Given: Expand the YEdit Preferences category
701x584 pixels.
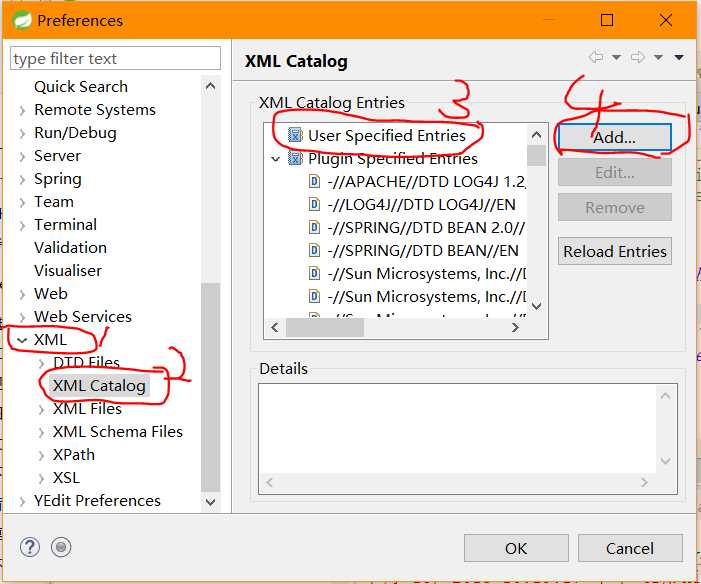Looking at the screenshot, I should click(x=22, y=501).
